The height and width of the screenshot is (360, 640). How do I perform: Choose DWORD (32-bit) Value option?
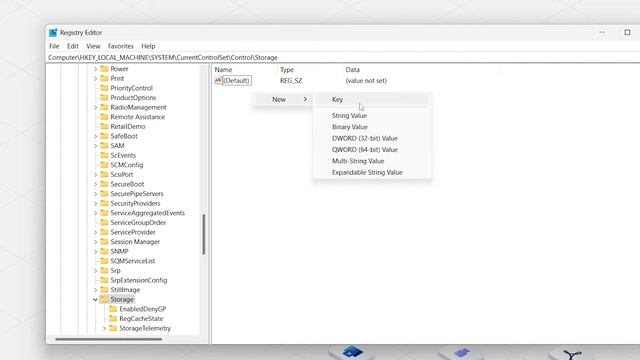pos(372,138)
